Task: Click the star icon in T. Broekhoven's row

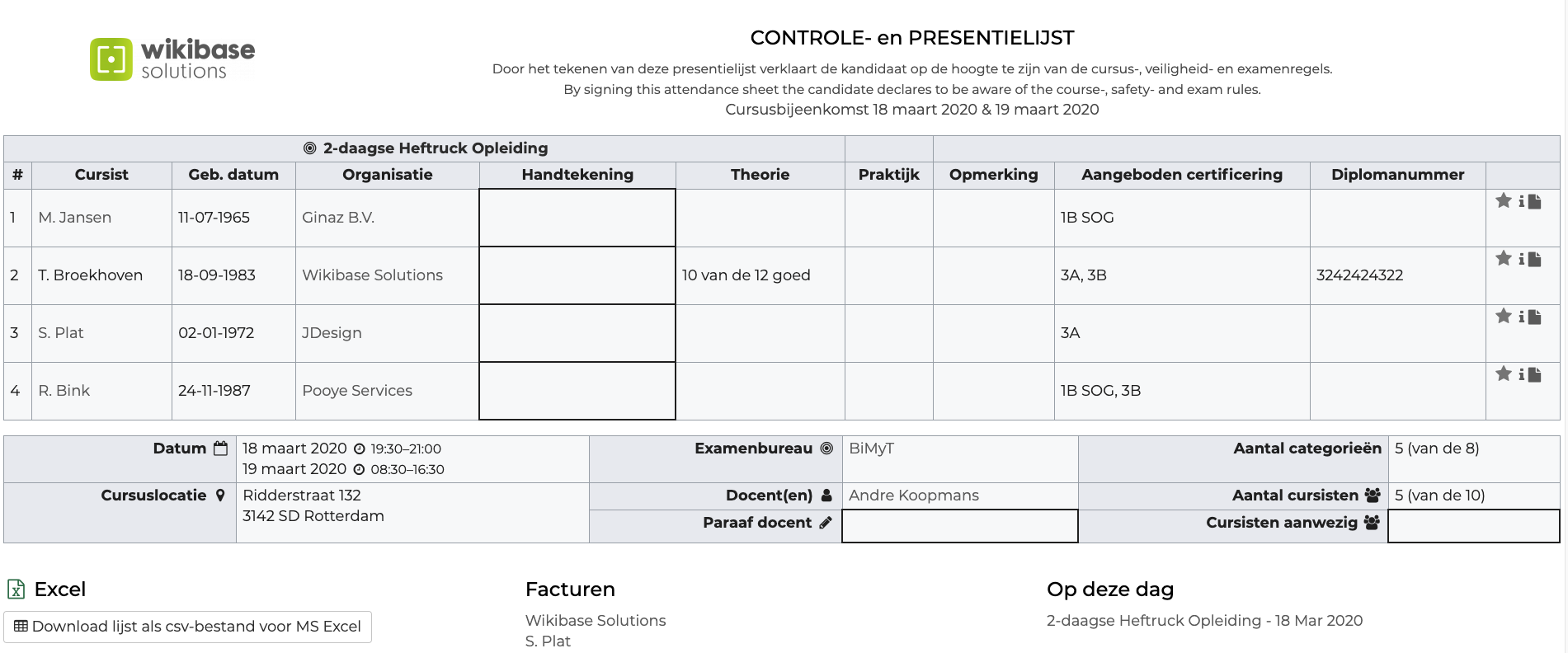Action: (1504, 258)
